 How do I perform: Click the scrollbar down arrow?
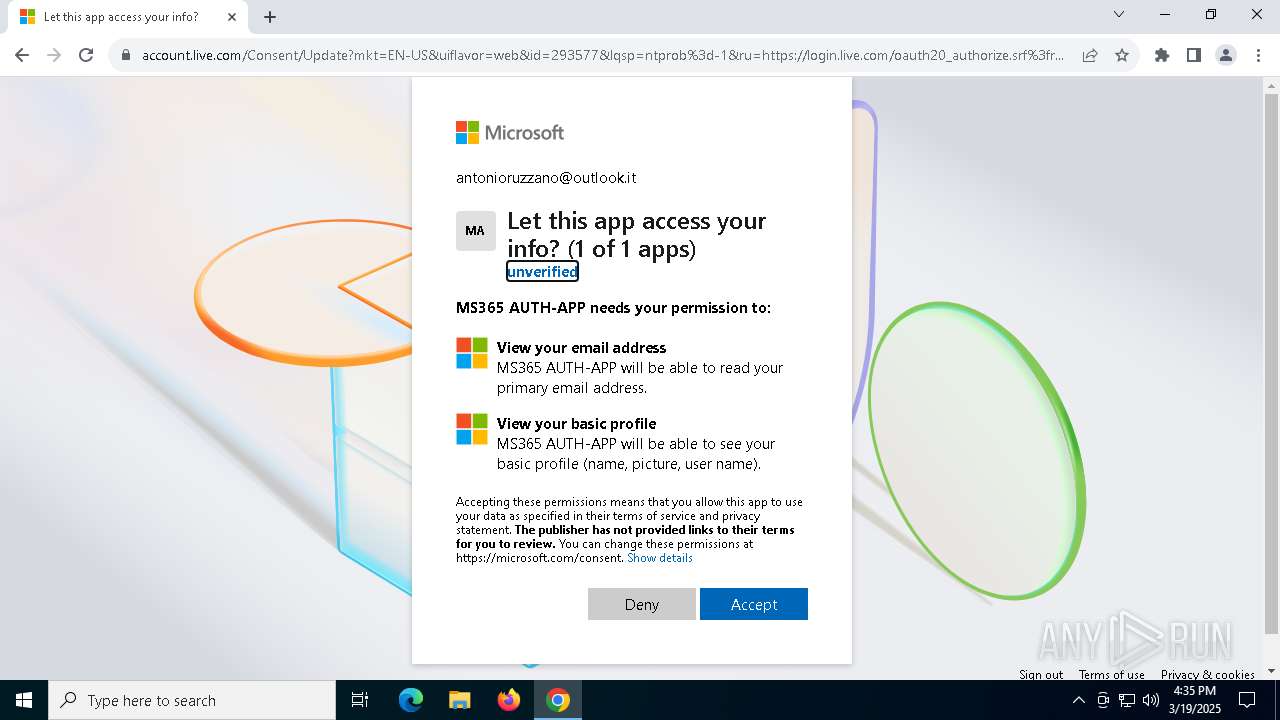1272,671
